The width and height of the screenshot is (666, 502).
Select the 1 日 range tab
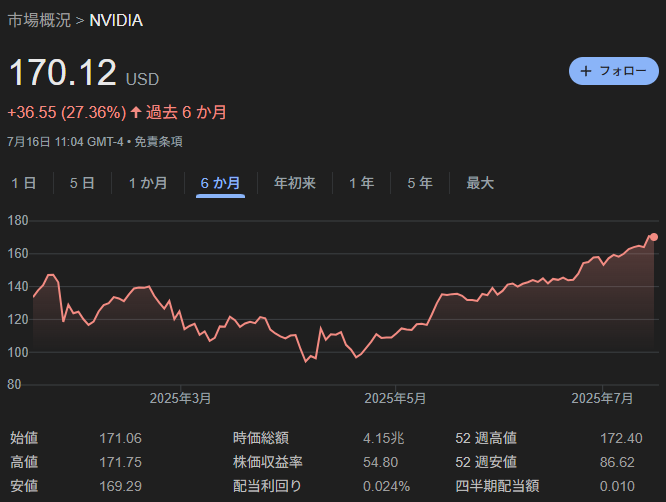click(24, 183)
